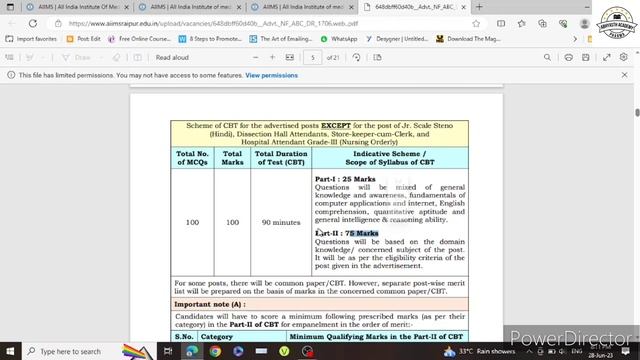This screenshot has width=640, height=360.
Task: Save the PDF document
Action: 586,58
